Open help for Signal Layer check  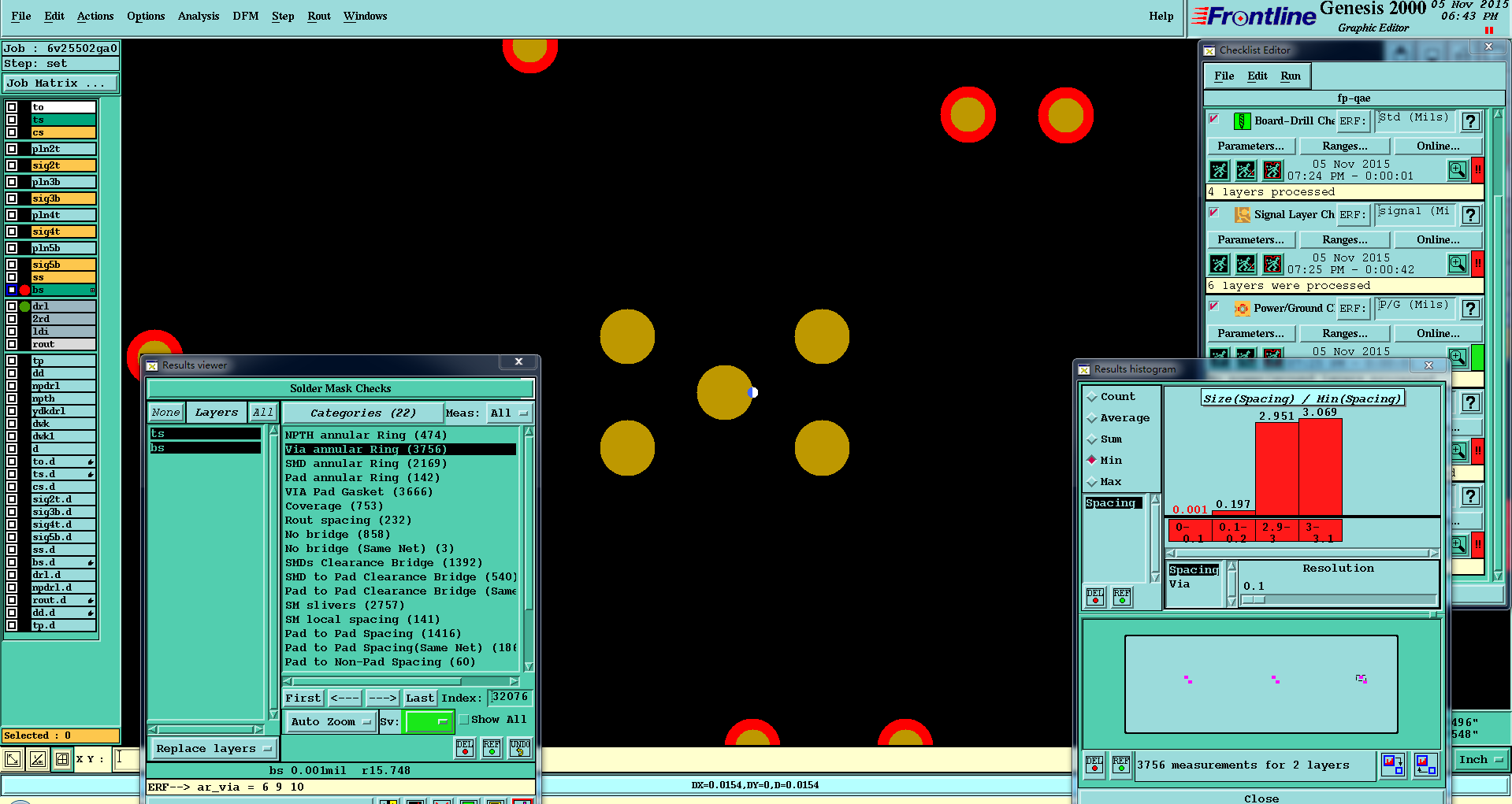point(1470,215)
